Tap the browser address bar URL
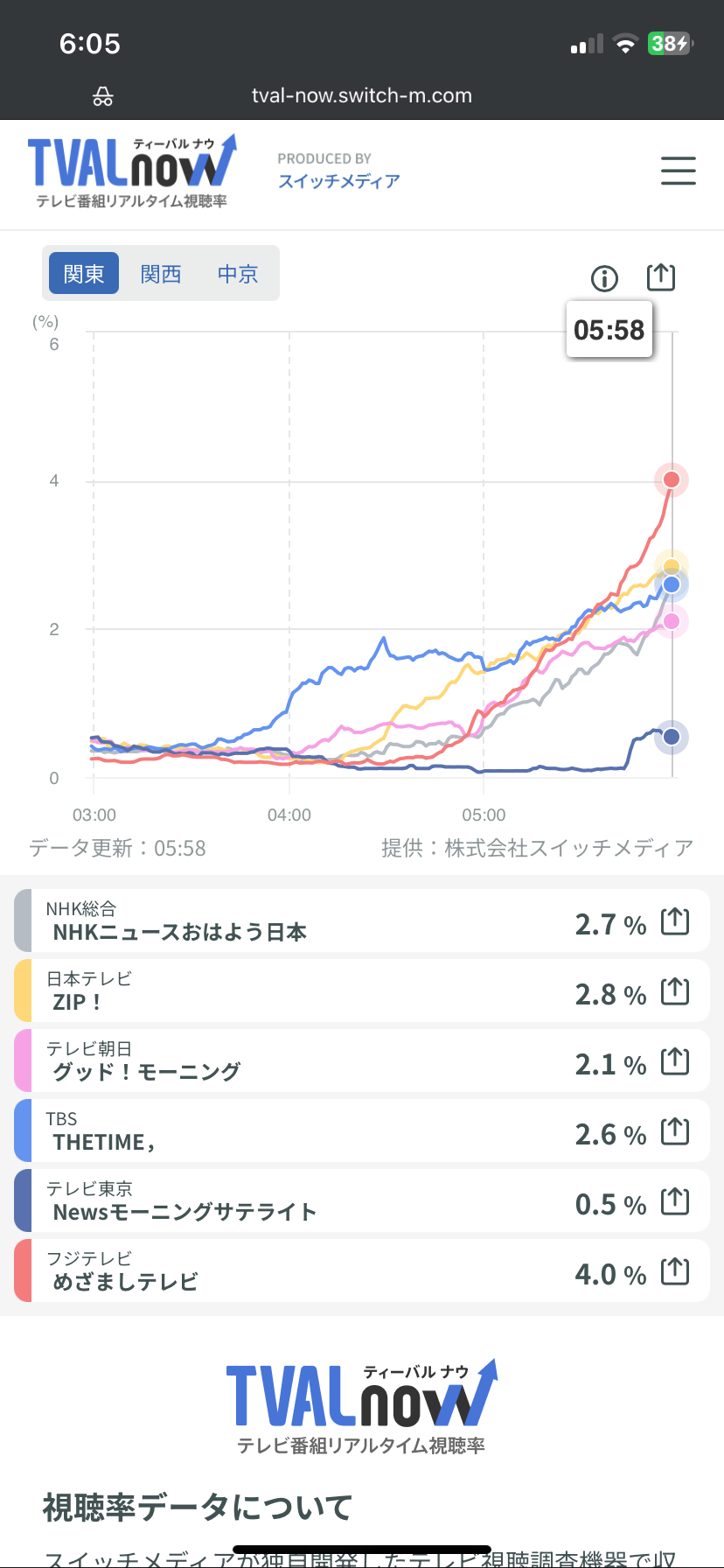Viewport: 724px width, 1568px height. point(361,95)
